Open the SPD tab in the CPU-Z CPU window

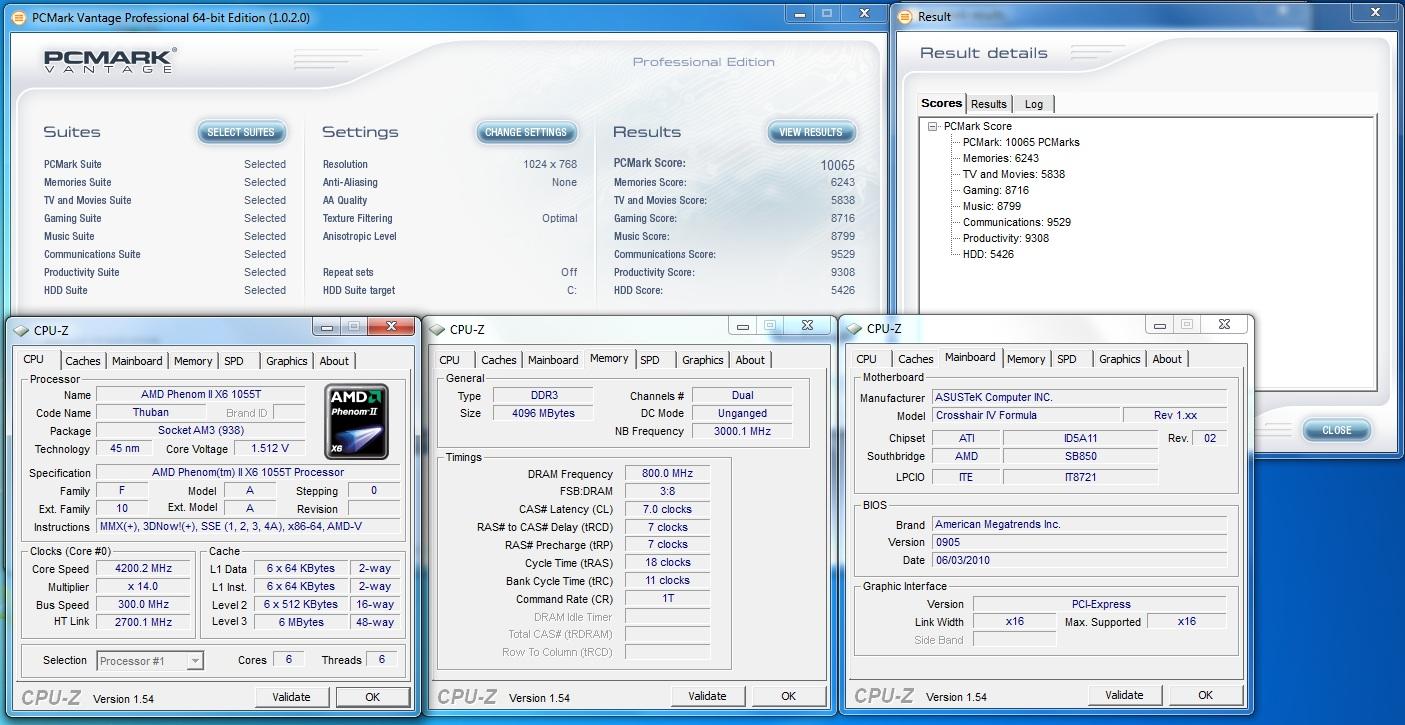(x=234, y=361)
